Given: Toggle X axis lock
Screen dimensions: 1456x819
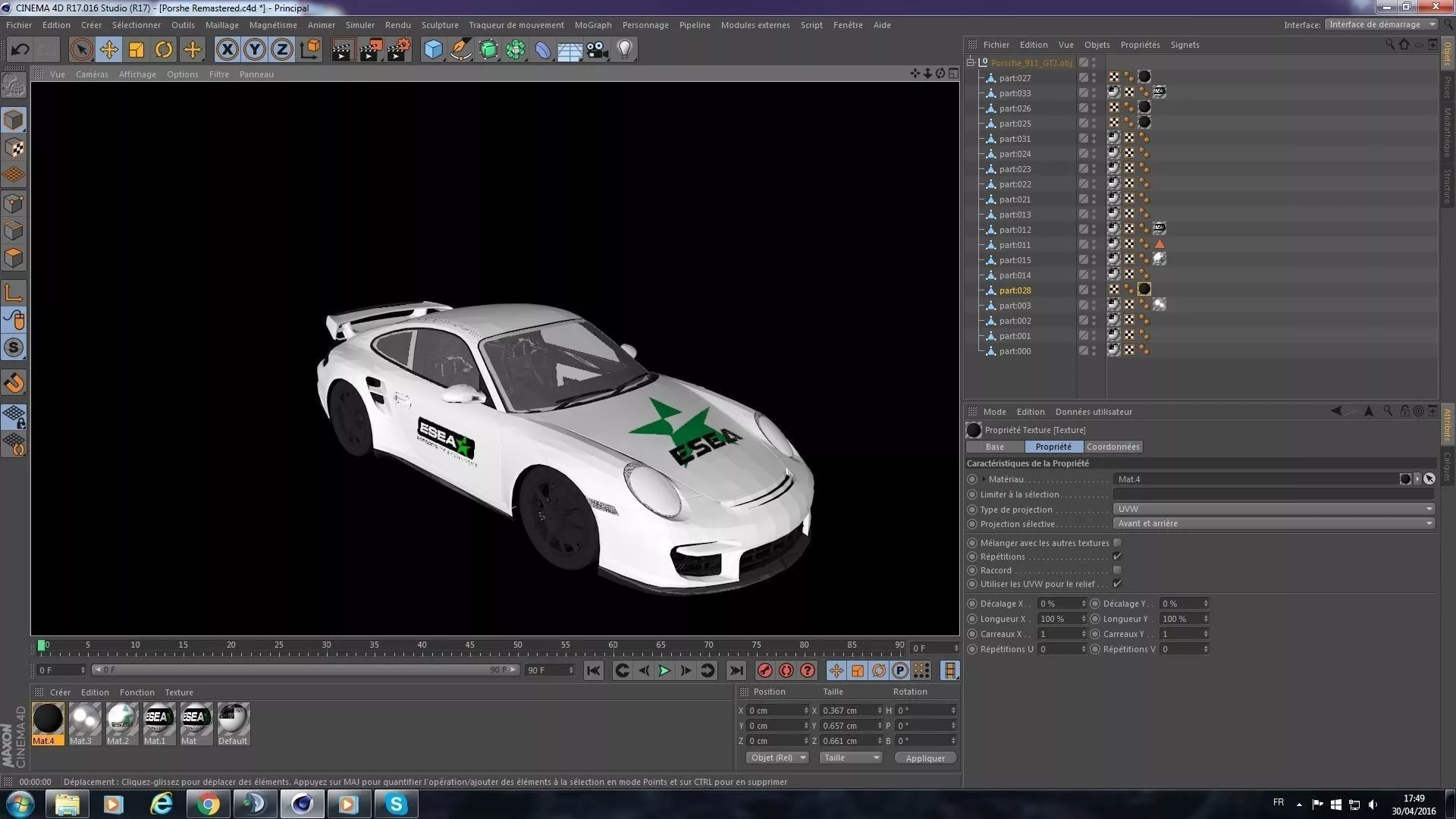Looking at the screenshot, I should coord(227,50).
